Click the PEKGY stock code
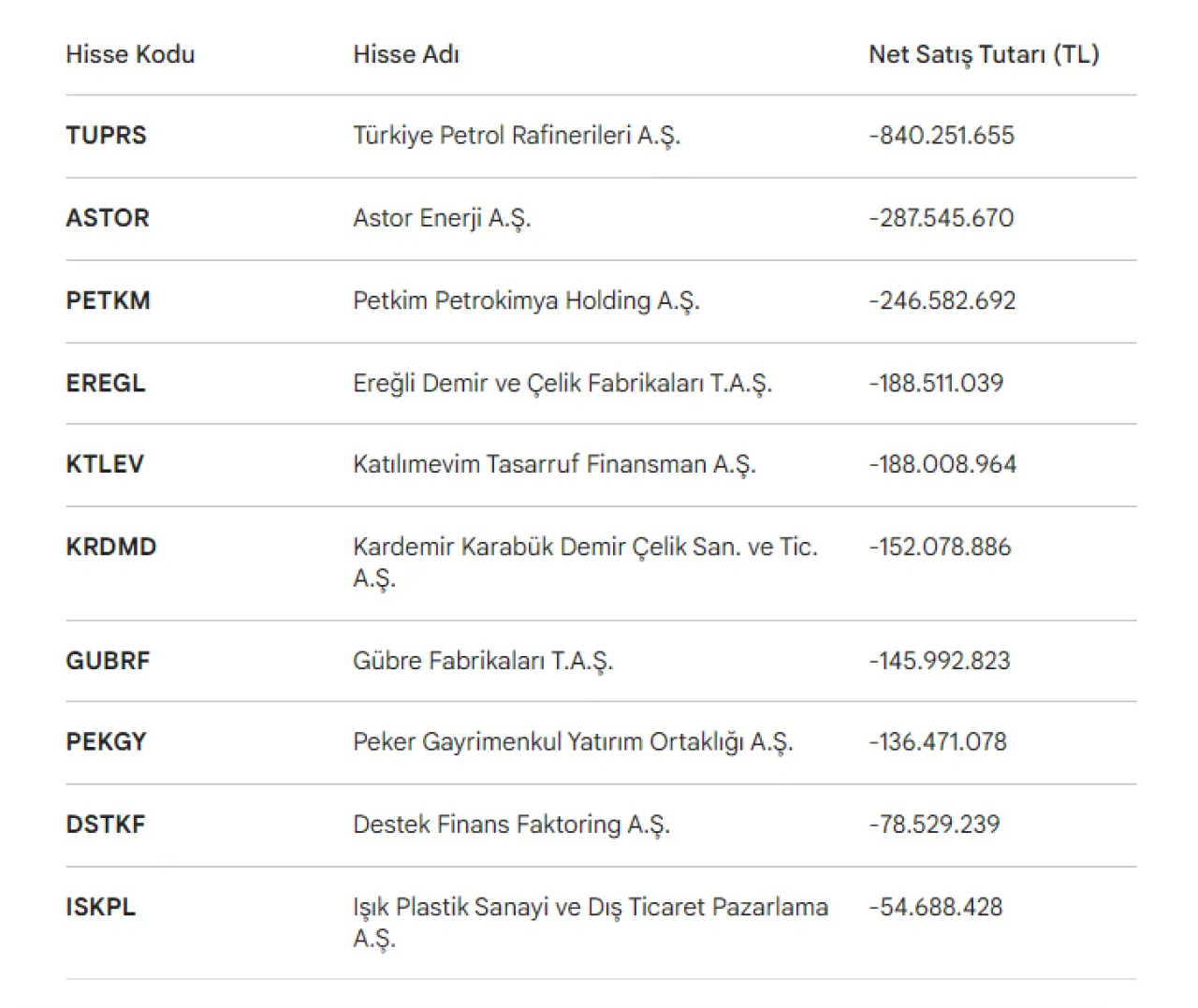 coord(106,742)
